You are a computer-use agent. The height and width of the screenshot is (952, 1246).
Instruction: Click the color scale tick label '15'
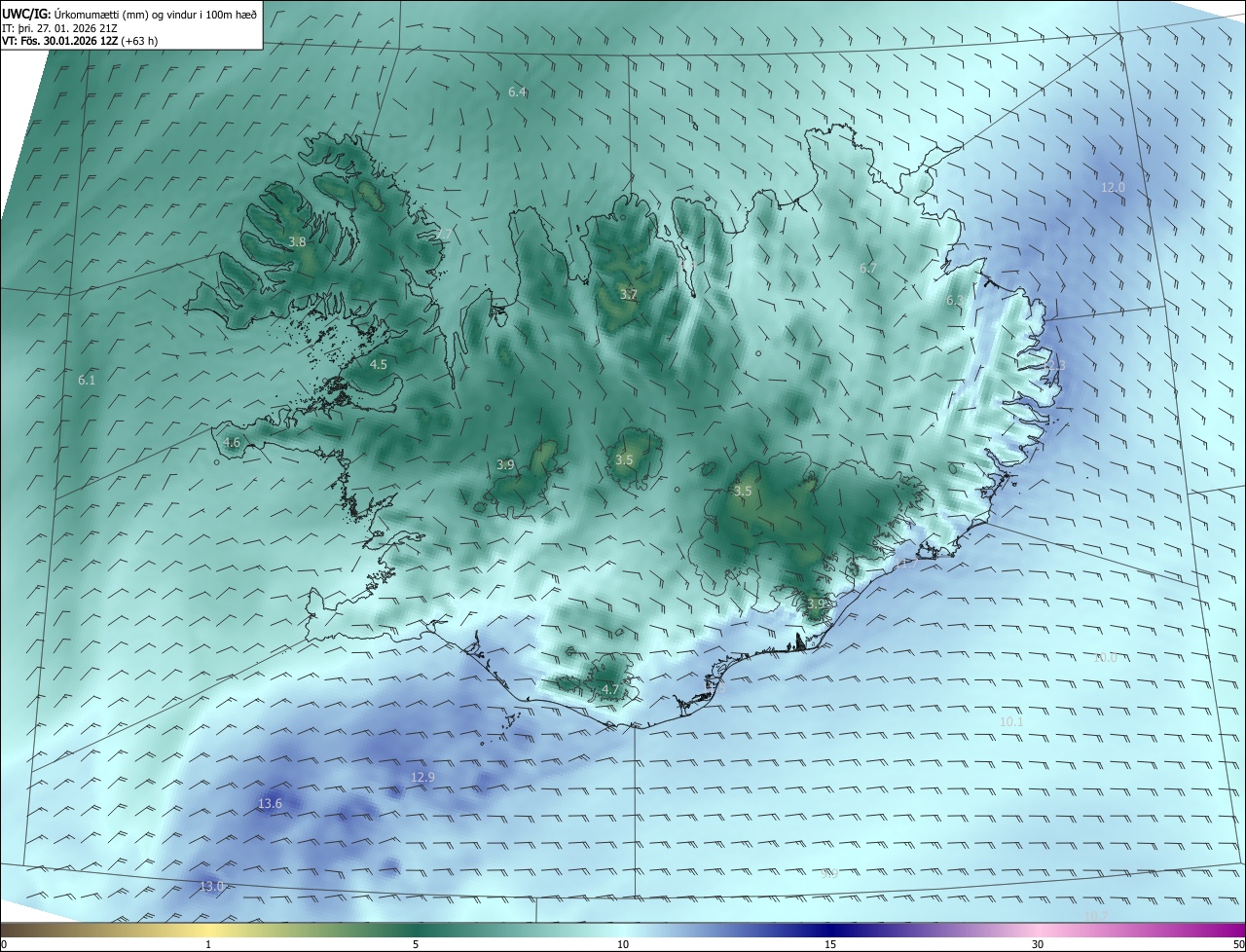[830, 945]
